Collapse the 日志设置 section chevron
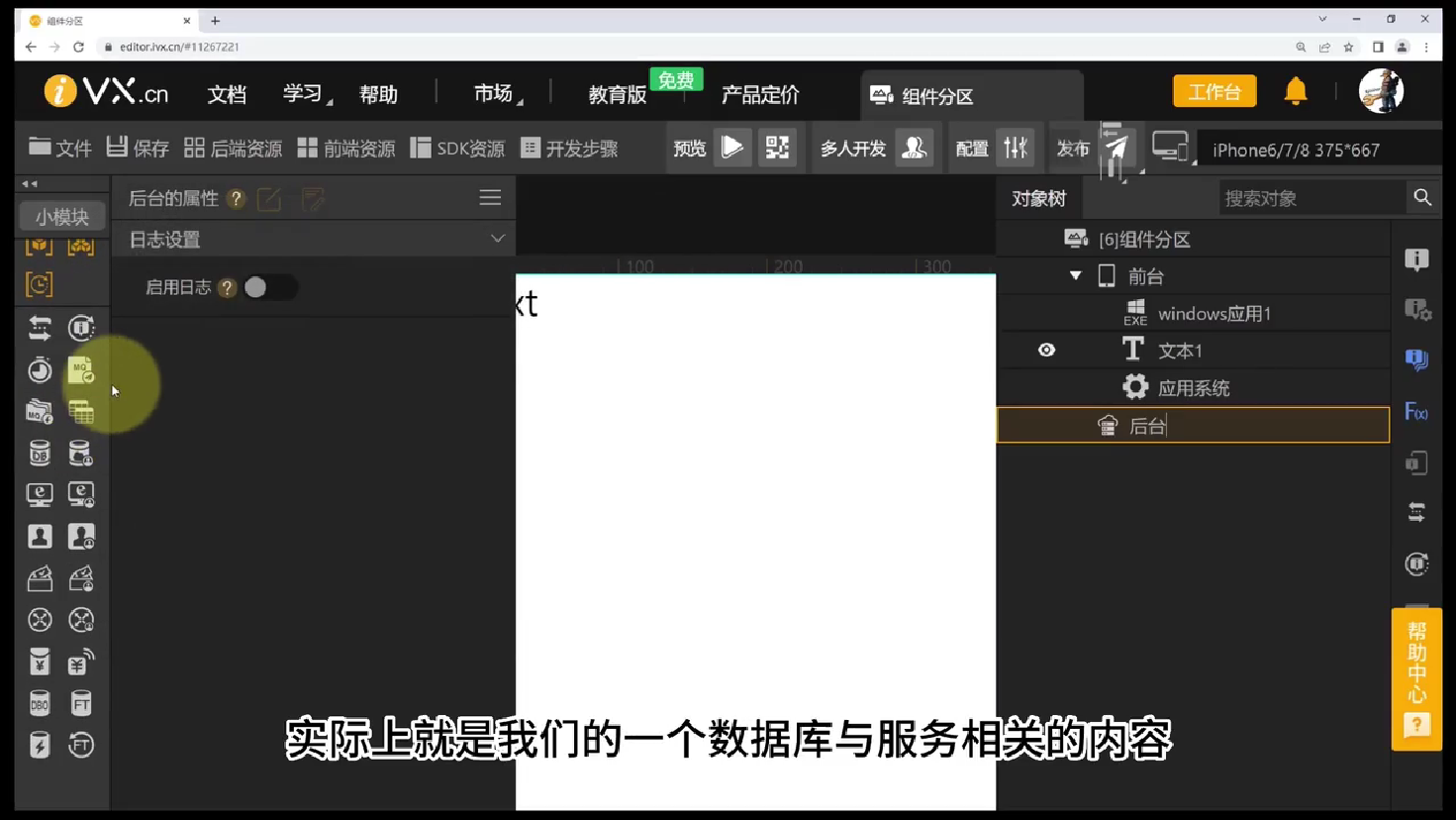1456x820 pixels. coord(497,239)
